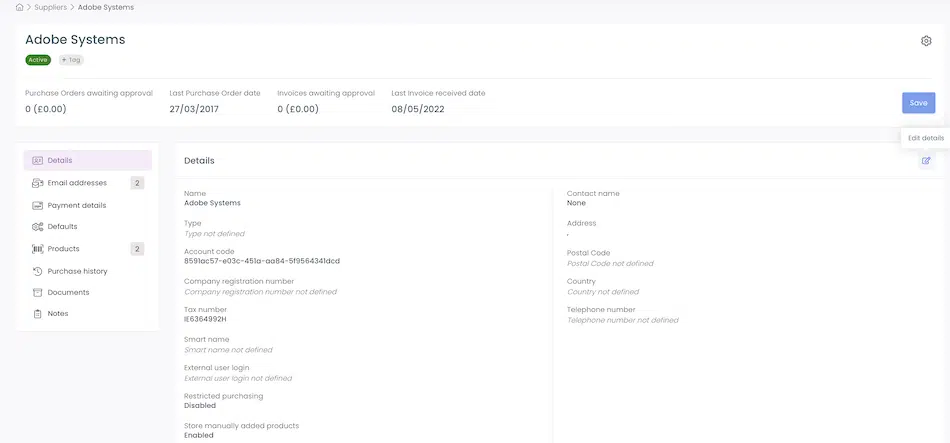Click the Products count badge 2
This screenshot has width=950, height=443.
point(138,249)
